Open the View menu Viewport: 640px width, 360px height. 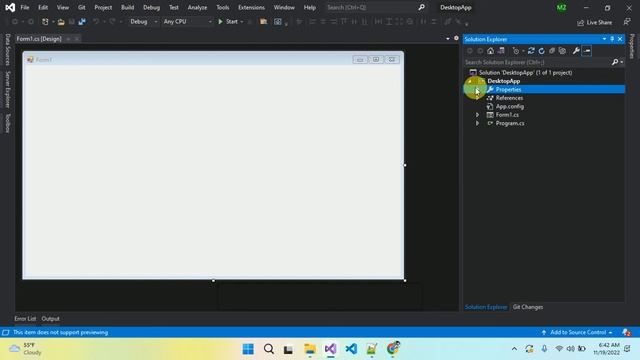click(62, 7)
